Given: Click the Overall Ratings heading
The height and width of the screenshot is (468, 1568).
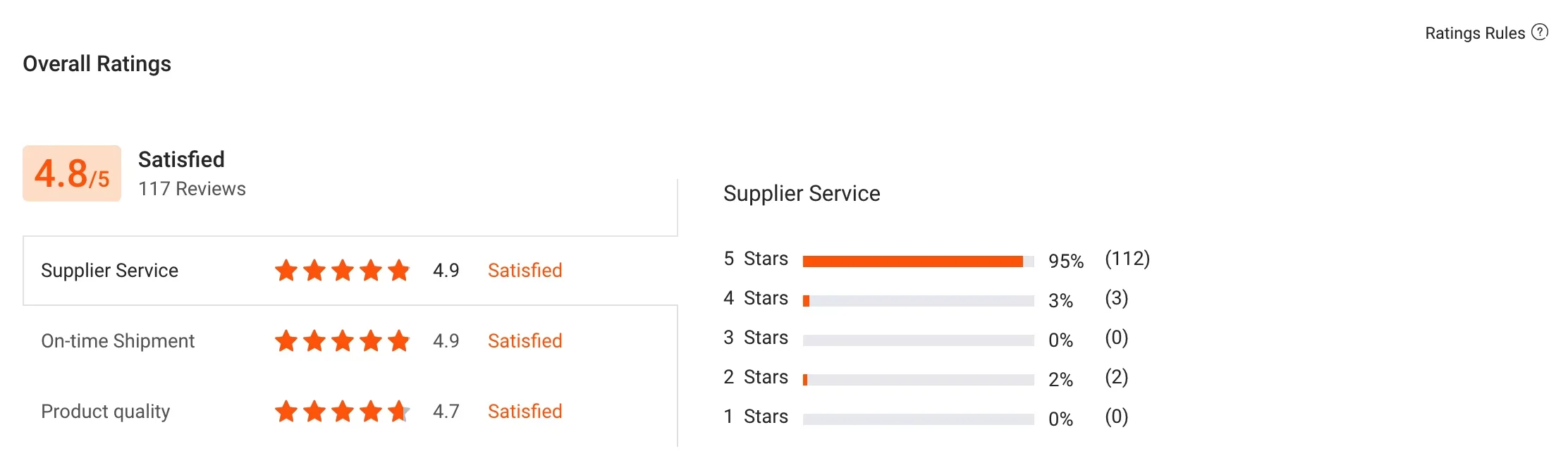Looking at the screenshot, I should [97, 64].
